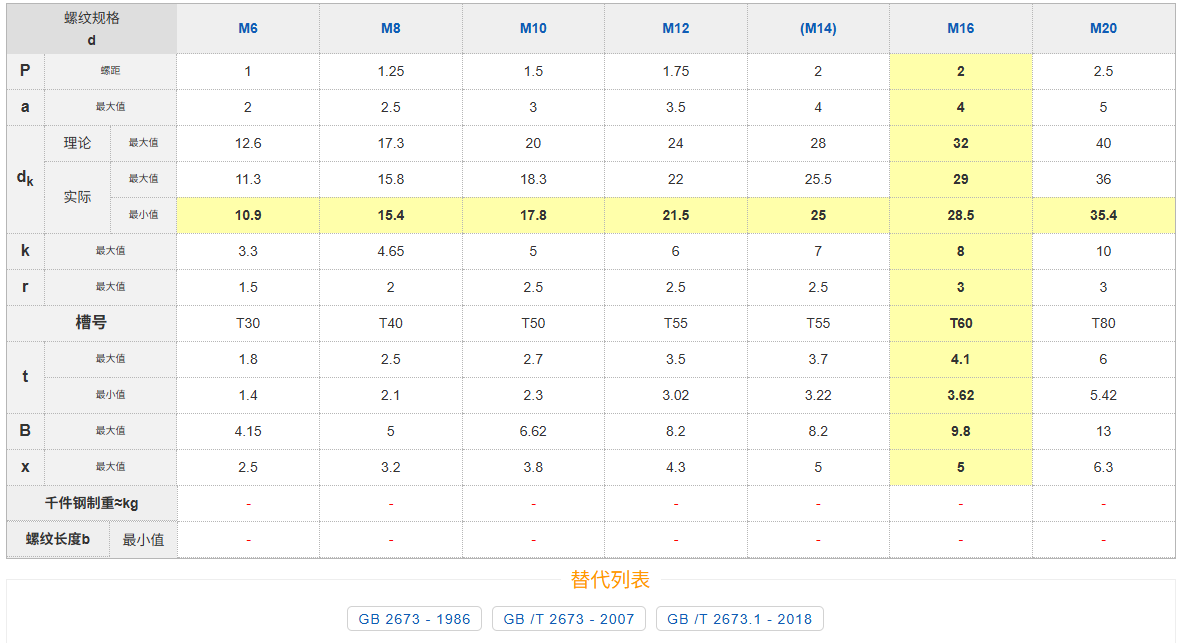1199x643 pixels.
Task: Select the 槽号 row label
Action: 92,323
